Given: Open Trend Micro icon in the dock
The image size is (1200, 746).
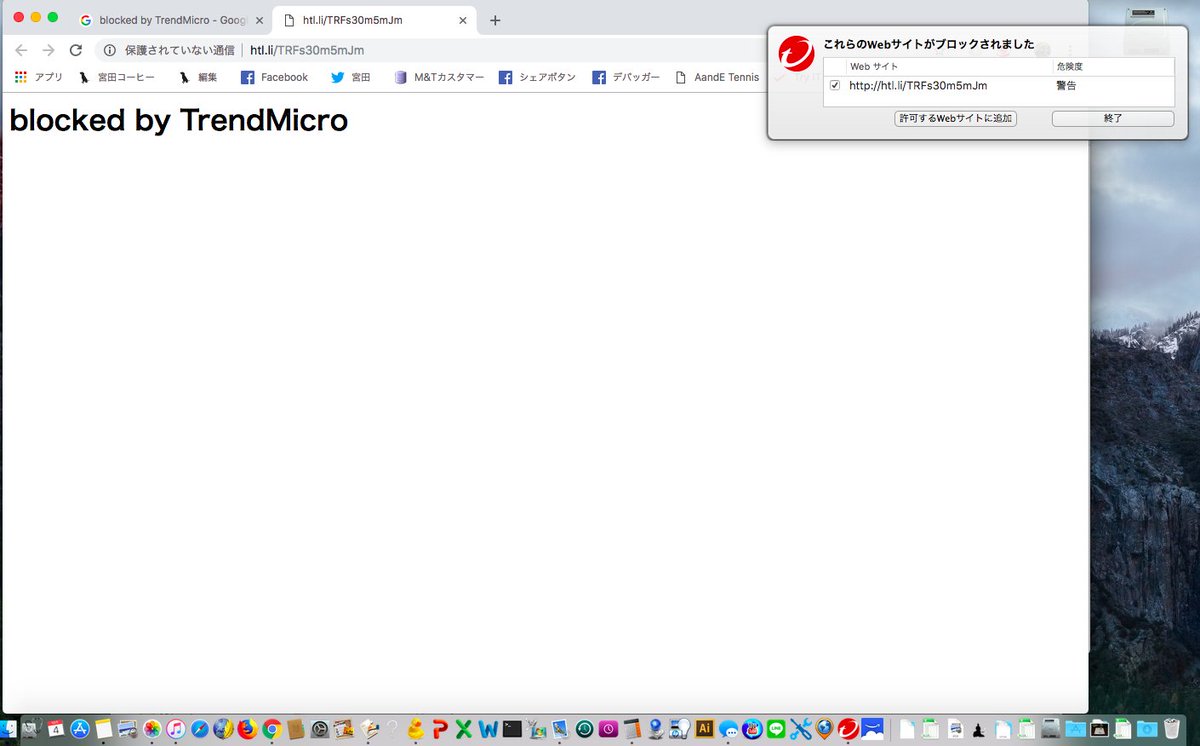Looking at the screenshot, I should coord(848,729).
